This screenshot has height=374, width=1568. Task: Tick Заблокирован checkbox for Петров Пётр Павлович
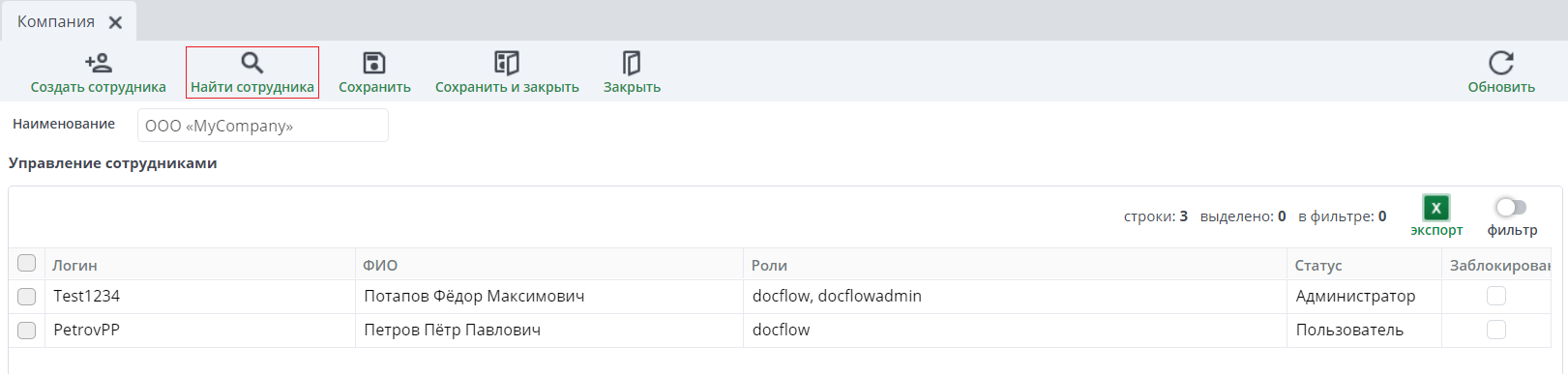click(1496, 330)
